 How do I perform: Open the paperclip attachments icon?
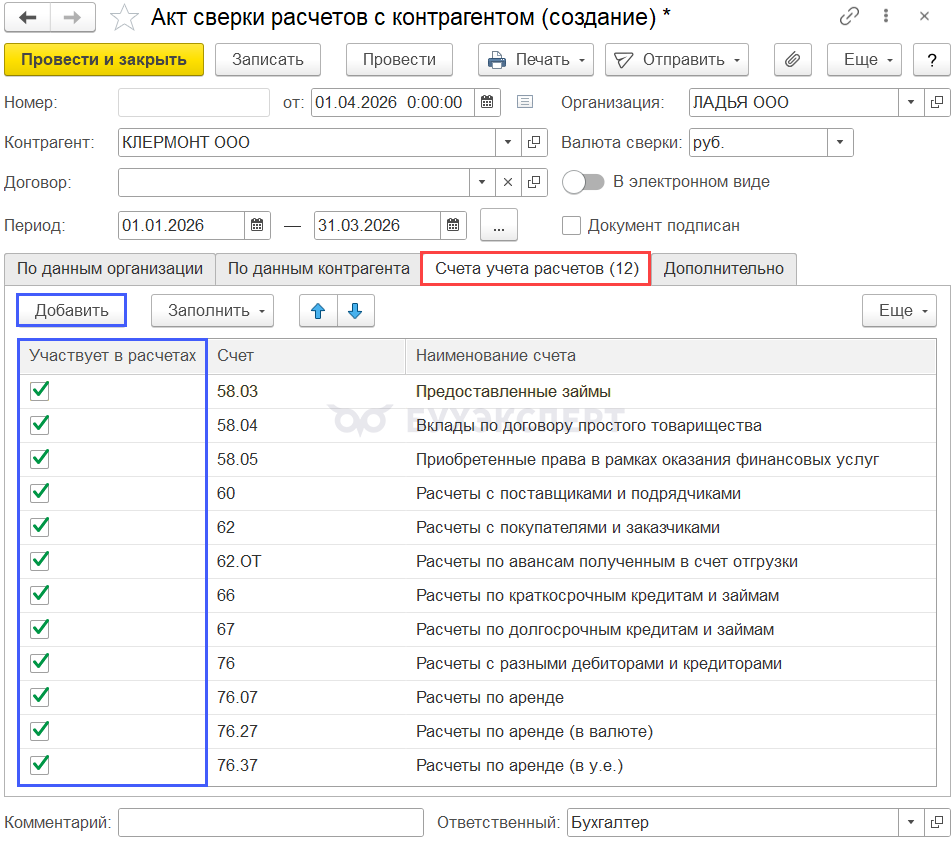tap(792, 59)
